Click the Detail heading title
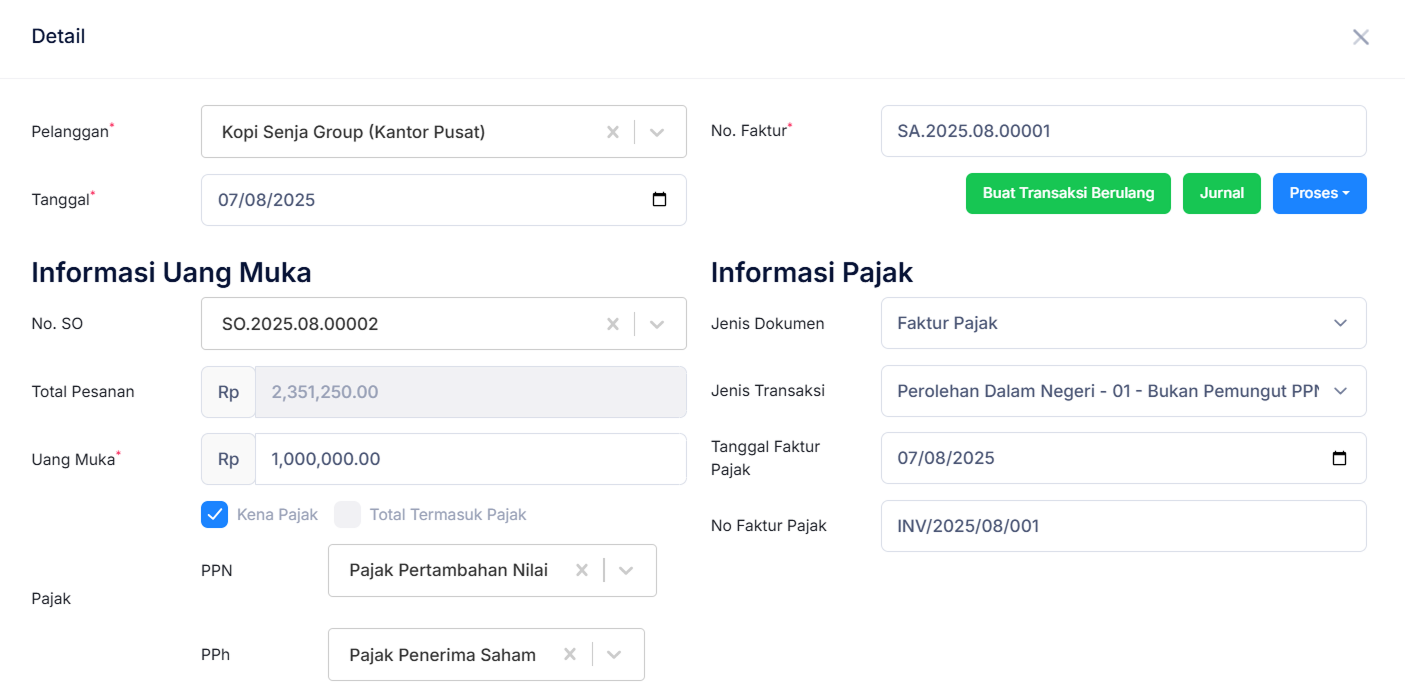Screen dimensions: 1405x695 [x=58, y=36]
